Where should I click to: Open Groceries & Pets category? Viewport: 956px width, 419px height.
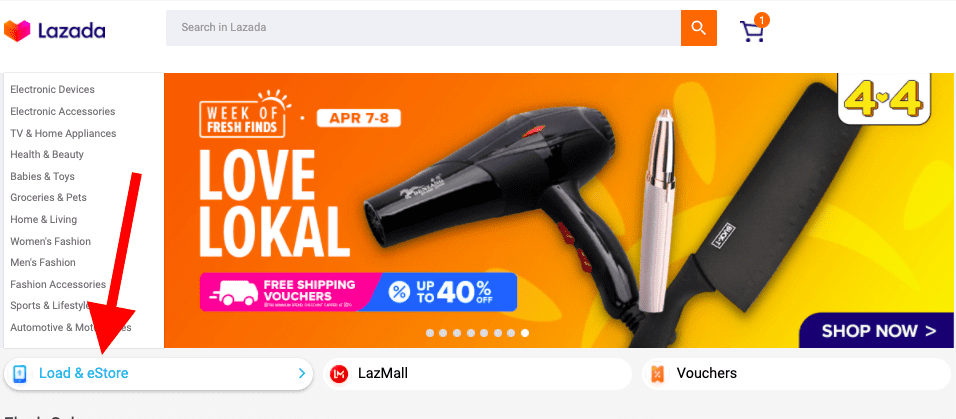tap(48, 198)
